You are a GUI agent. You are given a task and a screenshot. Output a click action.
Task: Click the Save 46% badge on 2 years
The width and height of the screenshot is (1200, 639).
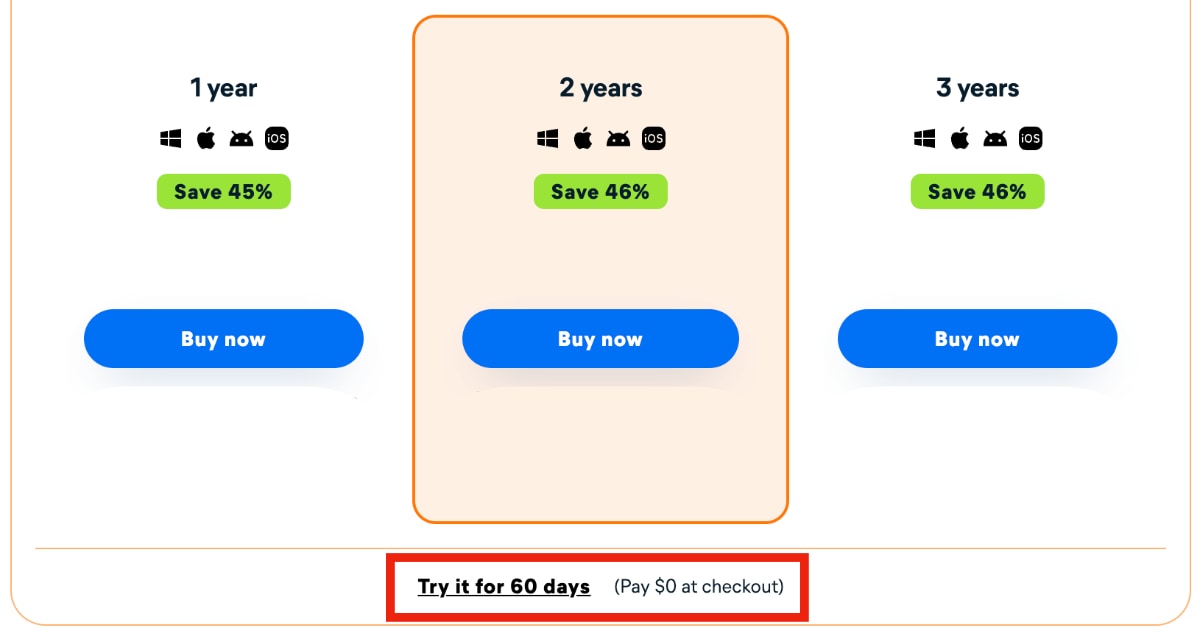(x=601, y=192)
